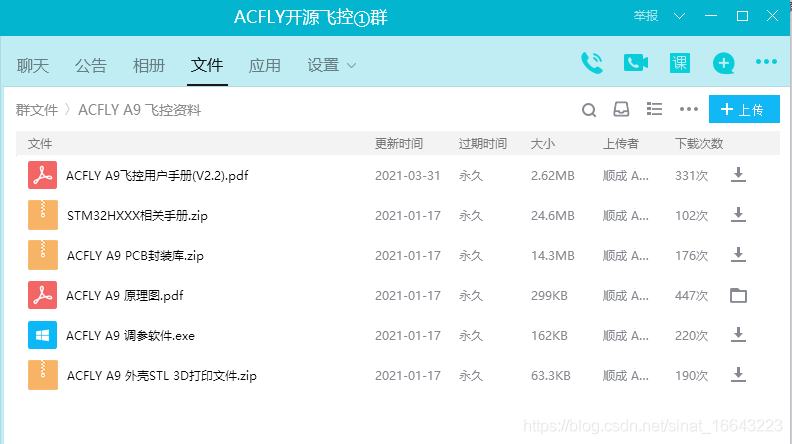The height and width of the screenshot is (444, 792).
Task: Download ACFLY A9 PCB封装库.zip
Action: pos(738,255)
